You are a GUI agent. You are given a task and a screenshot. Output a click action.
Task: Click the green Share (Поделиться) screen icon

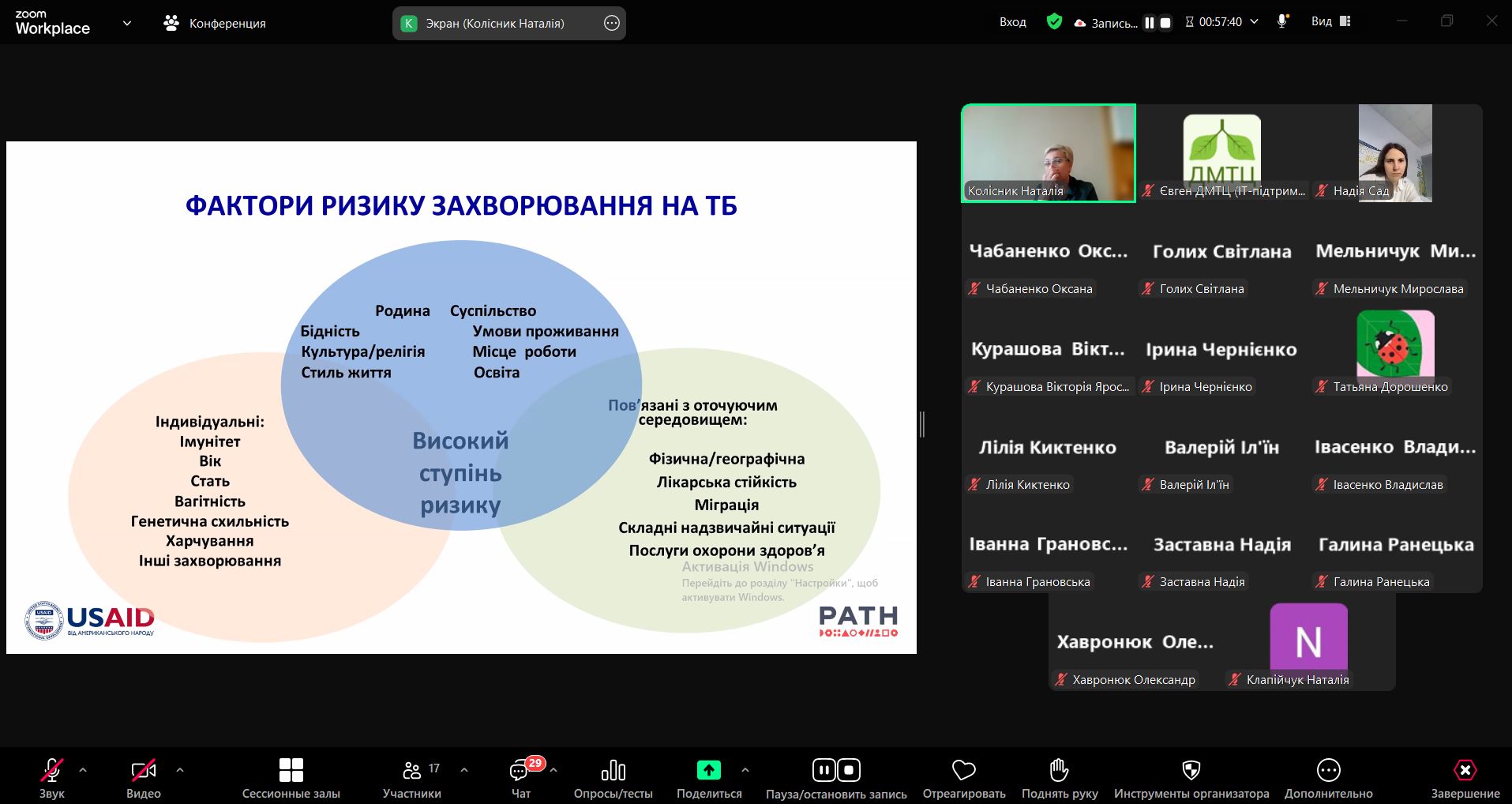pos(708,770)
